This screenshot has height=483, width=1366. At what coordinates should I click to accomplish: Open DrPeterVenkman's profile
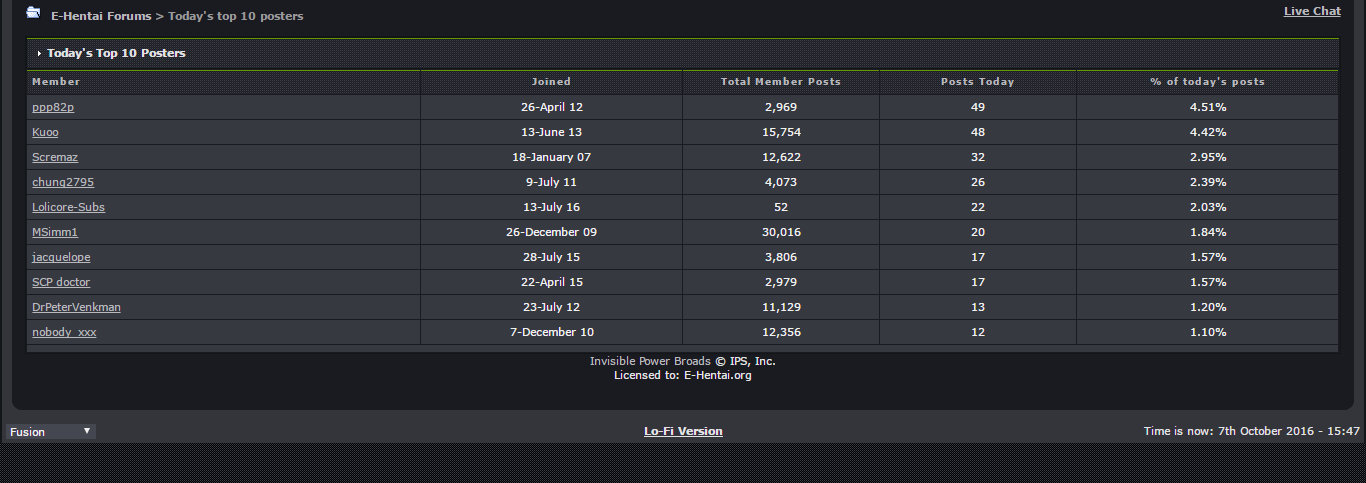pos(76,307)
